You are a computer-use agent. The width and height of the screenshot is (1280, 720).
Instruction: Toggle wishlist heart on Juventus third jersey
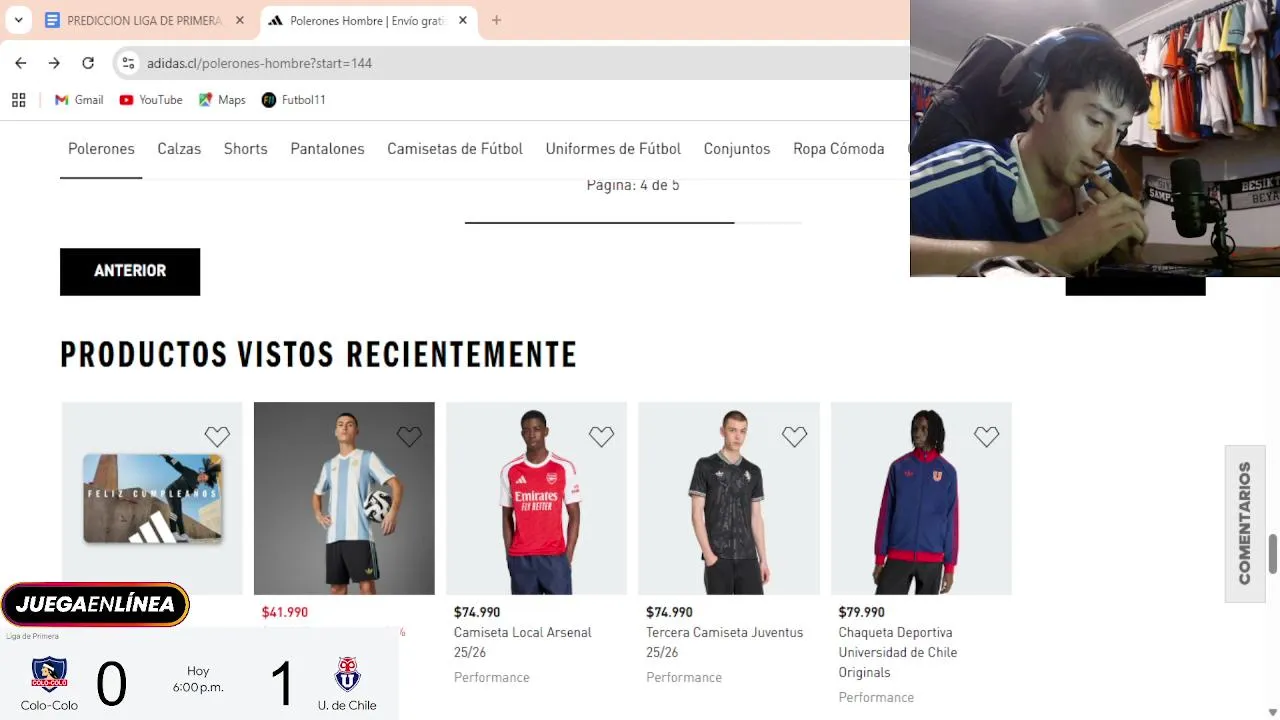794,437
